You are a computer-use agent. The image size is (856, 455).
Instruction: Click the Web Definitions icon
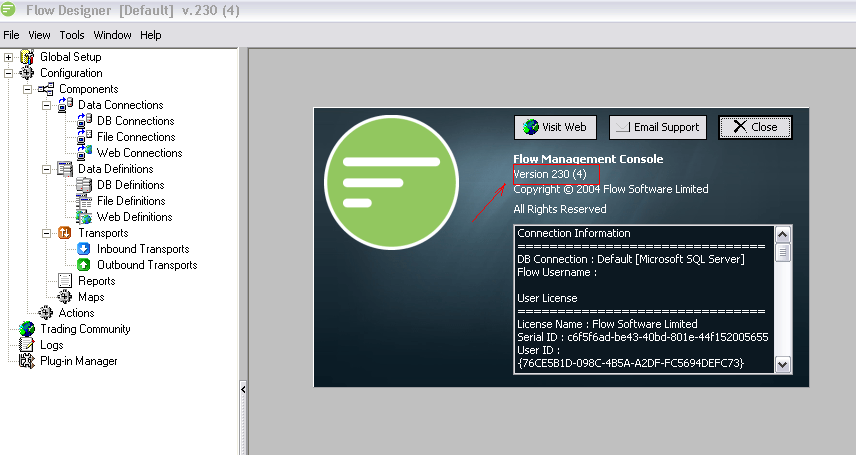[84, 217]
